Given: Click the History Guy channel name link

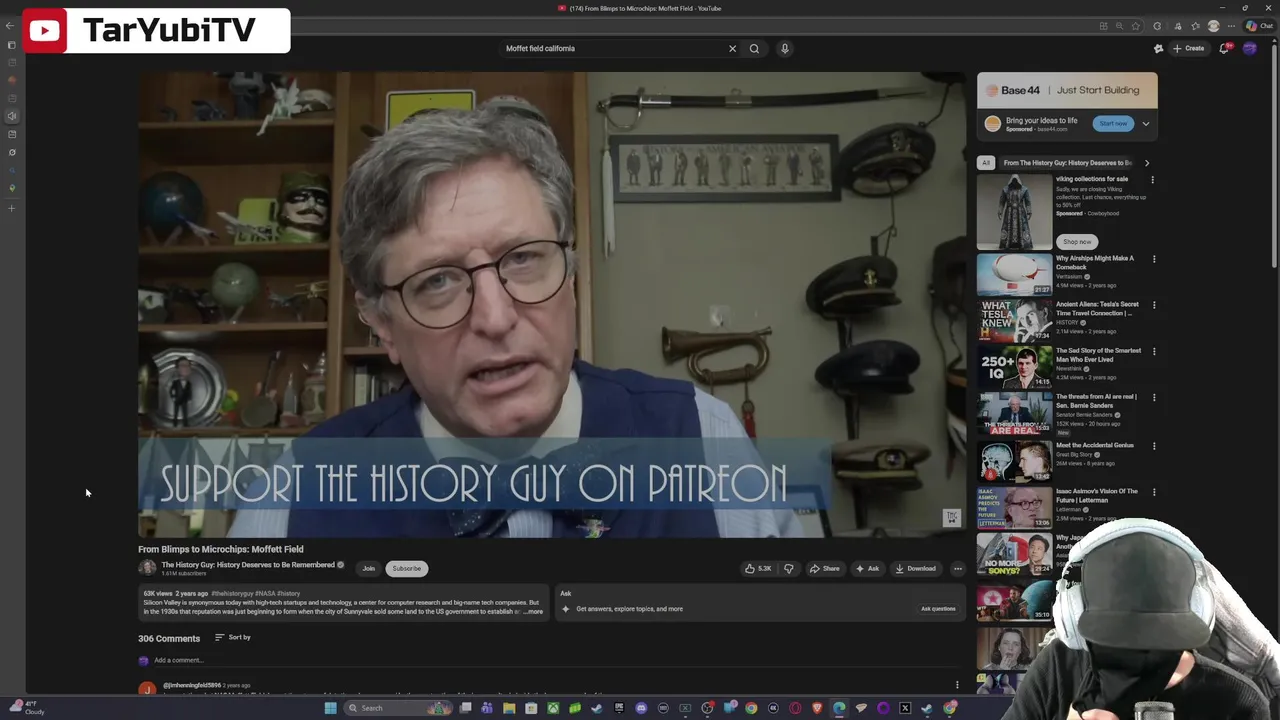Looking at the screenshot, I should [248, 565].
